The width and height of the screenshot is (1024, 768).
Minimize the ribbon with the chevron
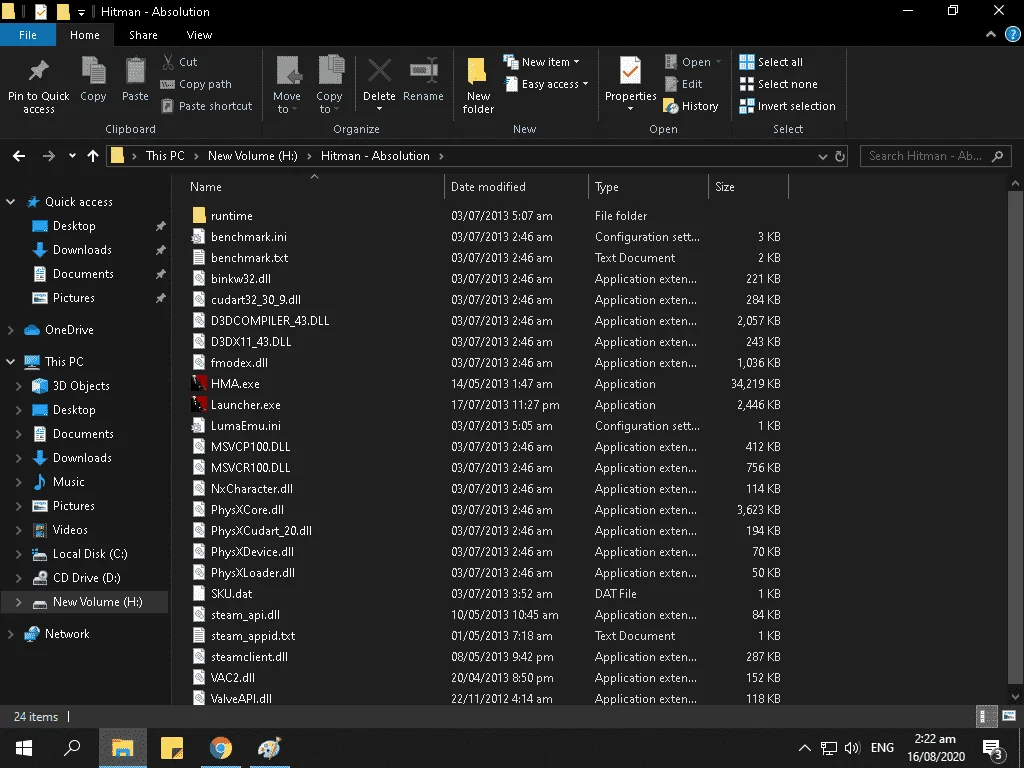(991, 35)
